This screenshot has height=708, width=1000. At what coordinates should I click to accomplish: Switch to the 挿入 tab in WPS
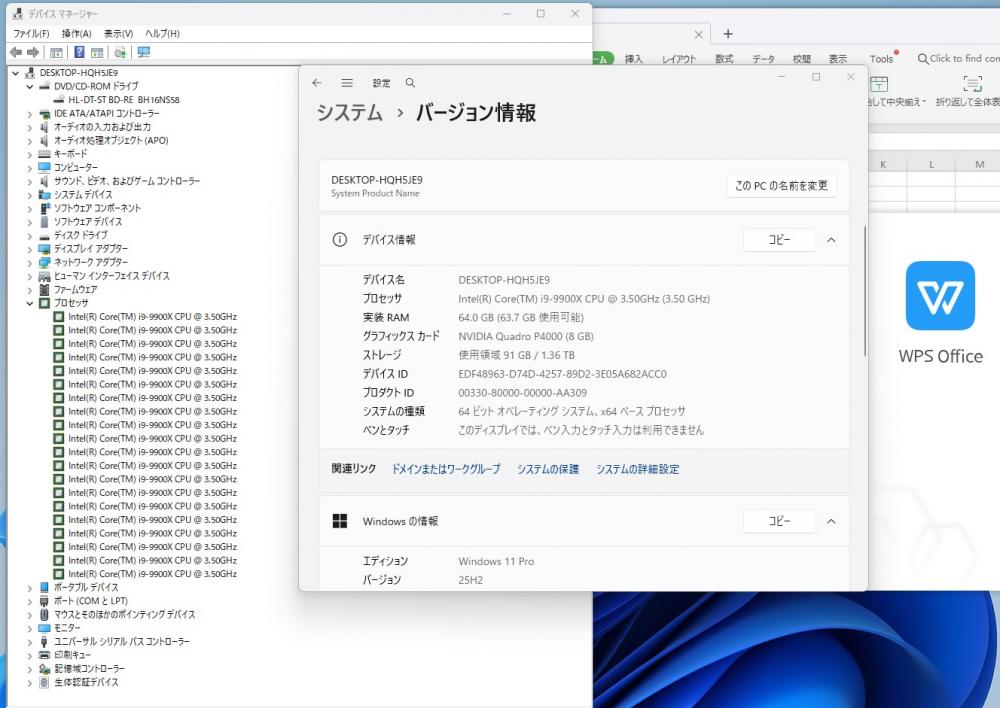click(x=633, y=59)
